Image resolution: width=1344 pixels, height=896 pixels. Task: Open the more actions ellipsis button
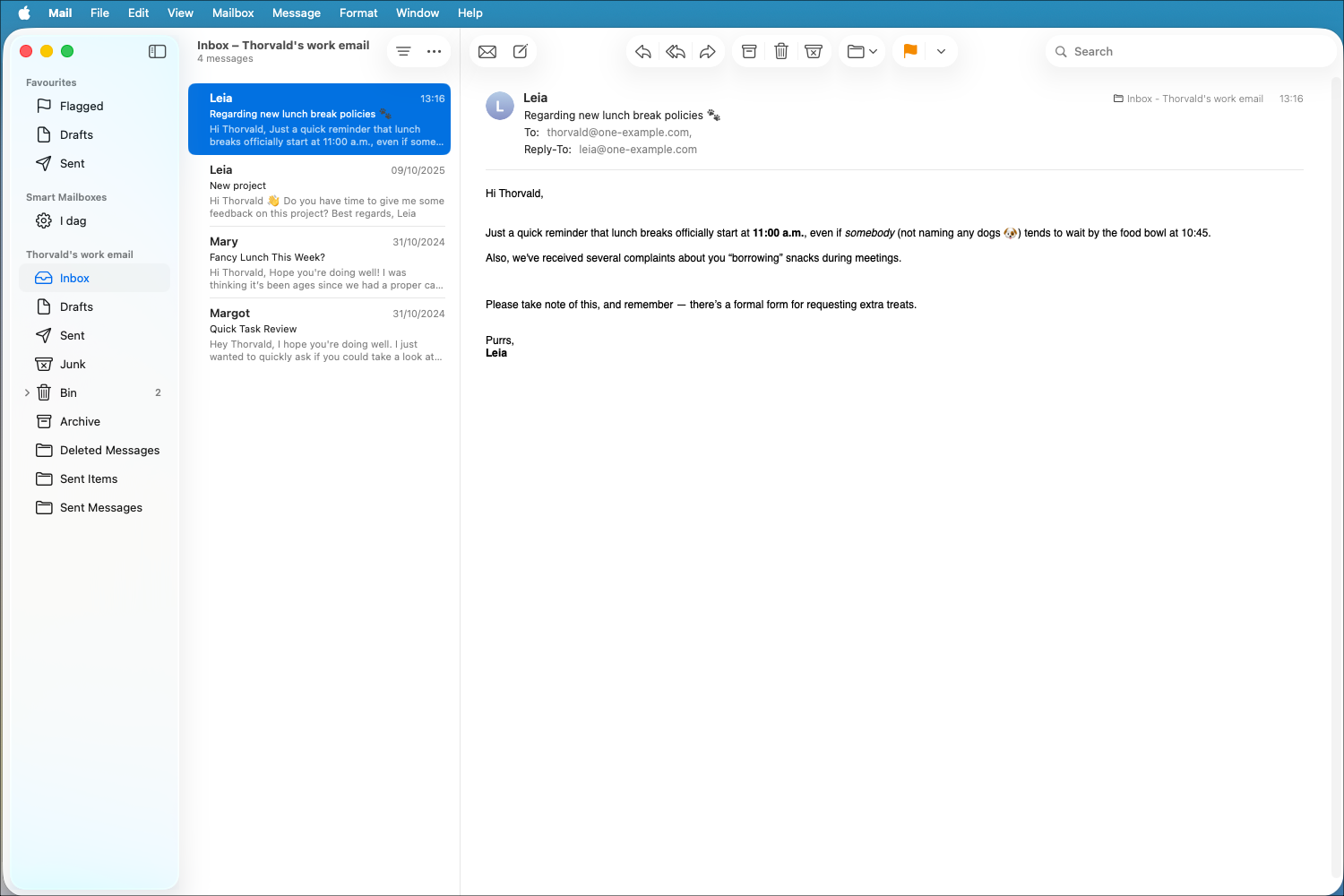pos(434,51)
